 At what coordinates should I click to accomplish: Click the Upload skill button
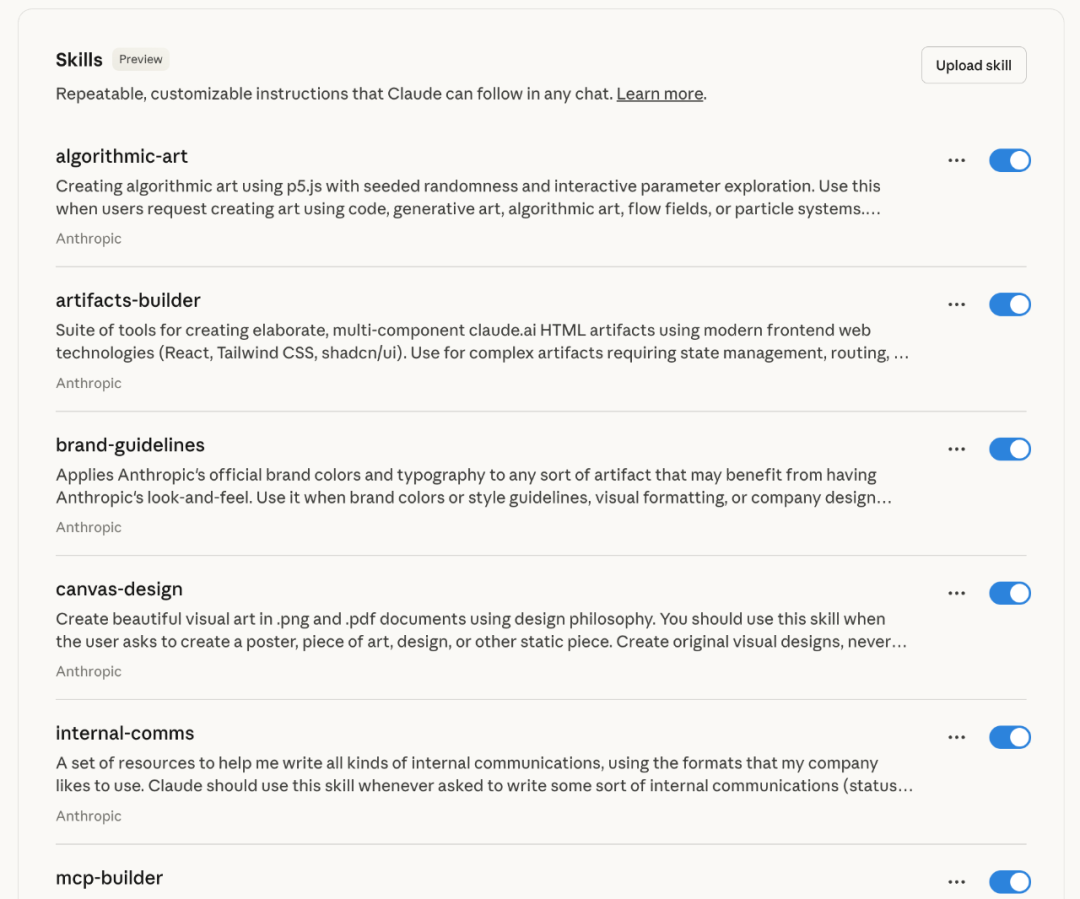click(973, 66)
